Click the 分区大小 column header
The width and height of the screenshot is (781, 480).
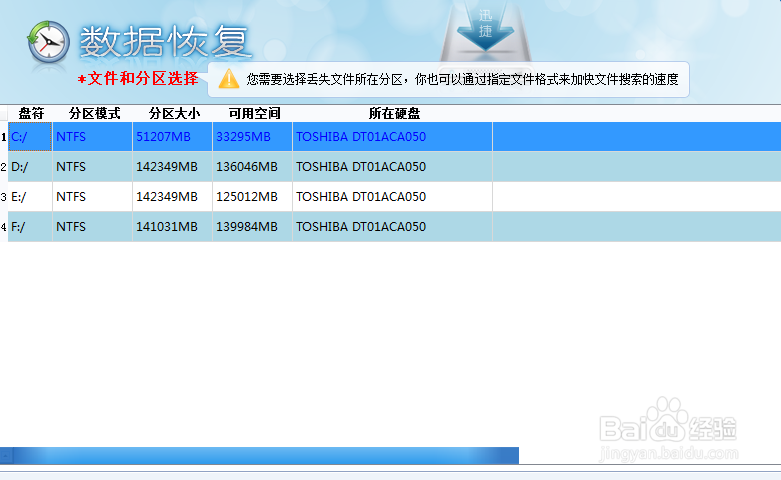(x=173, y=114)
